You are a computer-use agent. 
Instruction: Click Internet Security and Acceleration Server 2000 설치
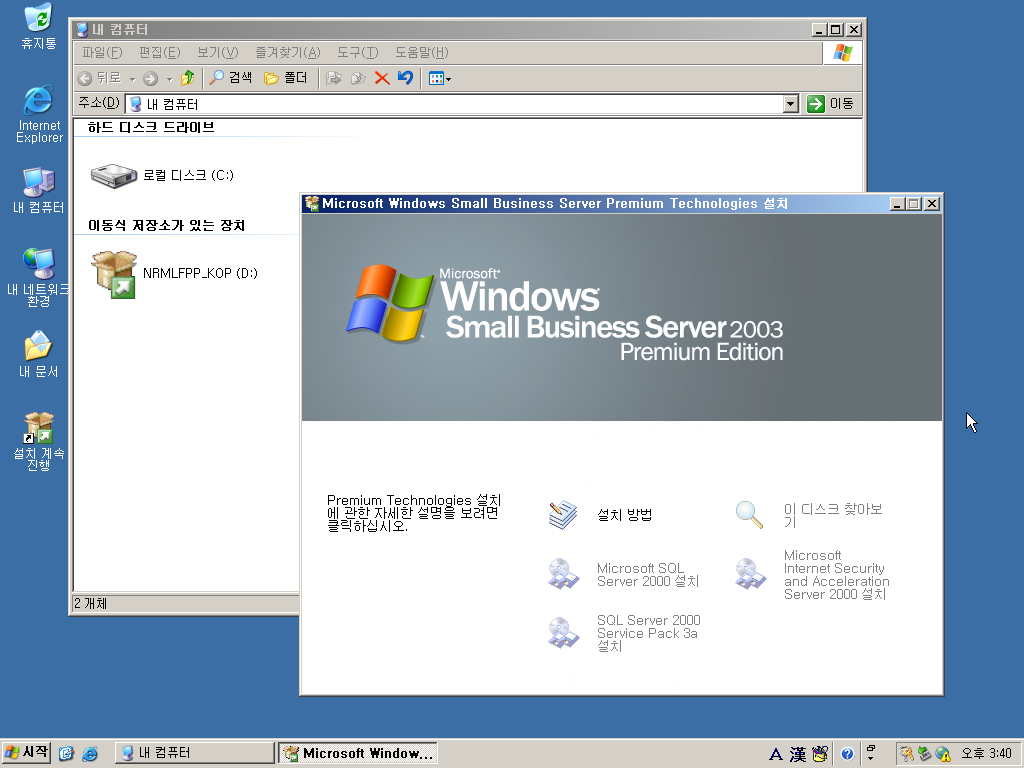coord(836,575)
